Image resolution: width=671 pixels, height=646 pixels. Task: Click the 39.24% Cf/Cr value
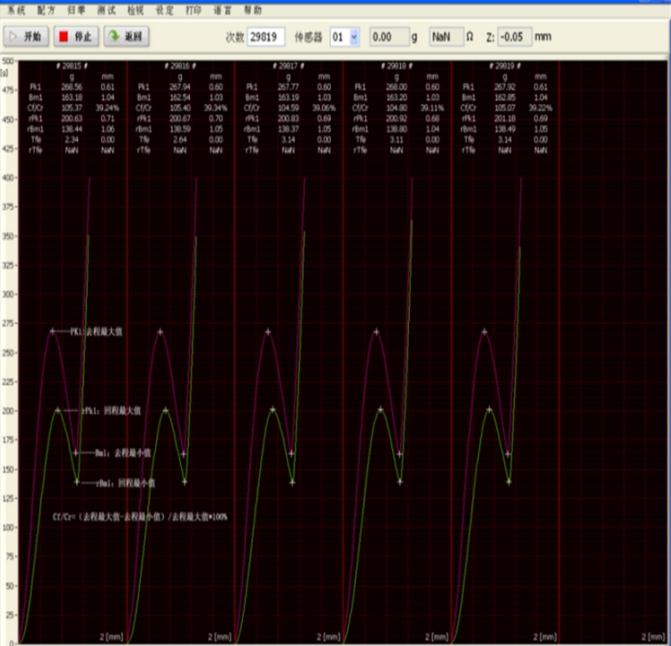click(107, 108)
